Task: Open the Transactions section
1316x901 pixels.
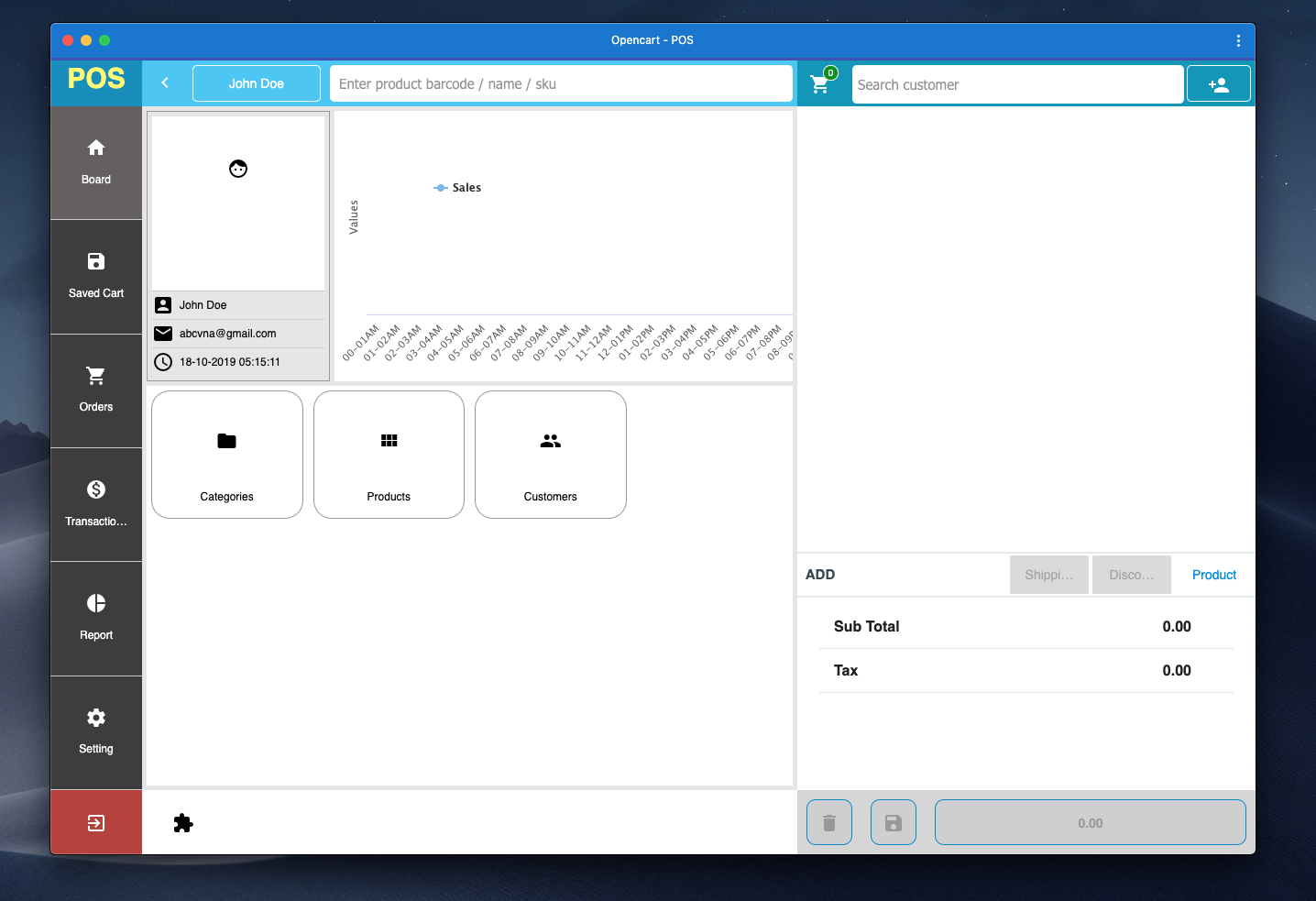Action: (96, 505)
